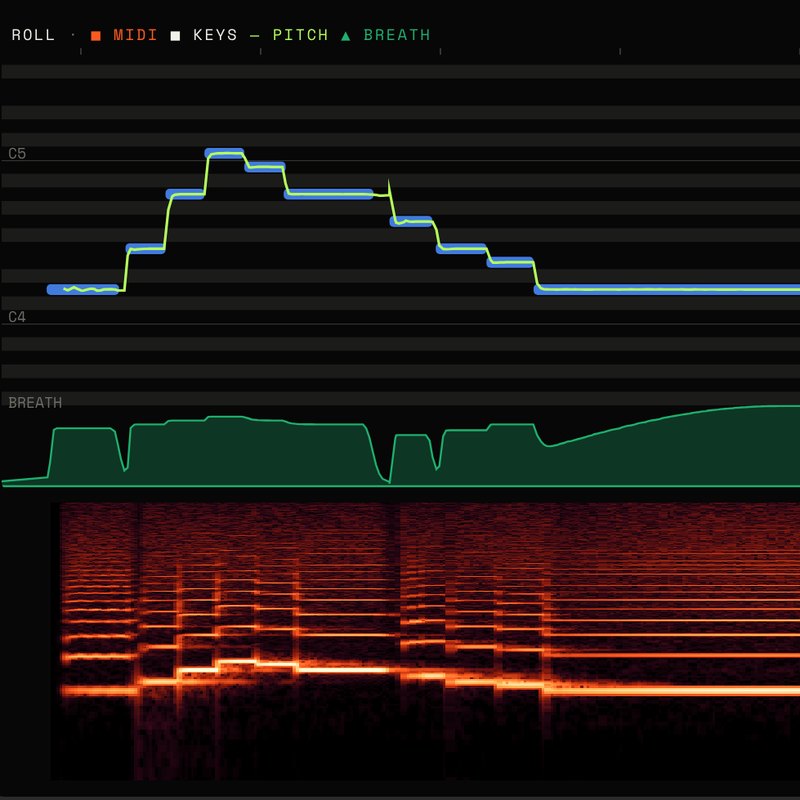Click the deepest dip of the breath curve
This screenshot has width=800, height=800.
390,481
